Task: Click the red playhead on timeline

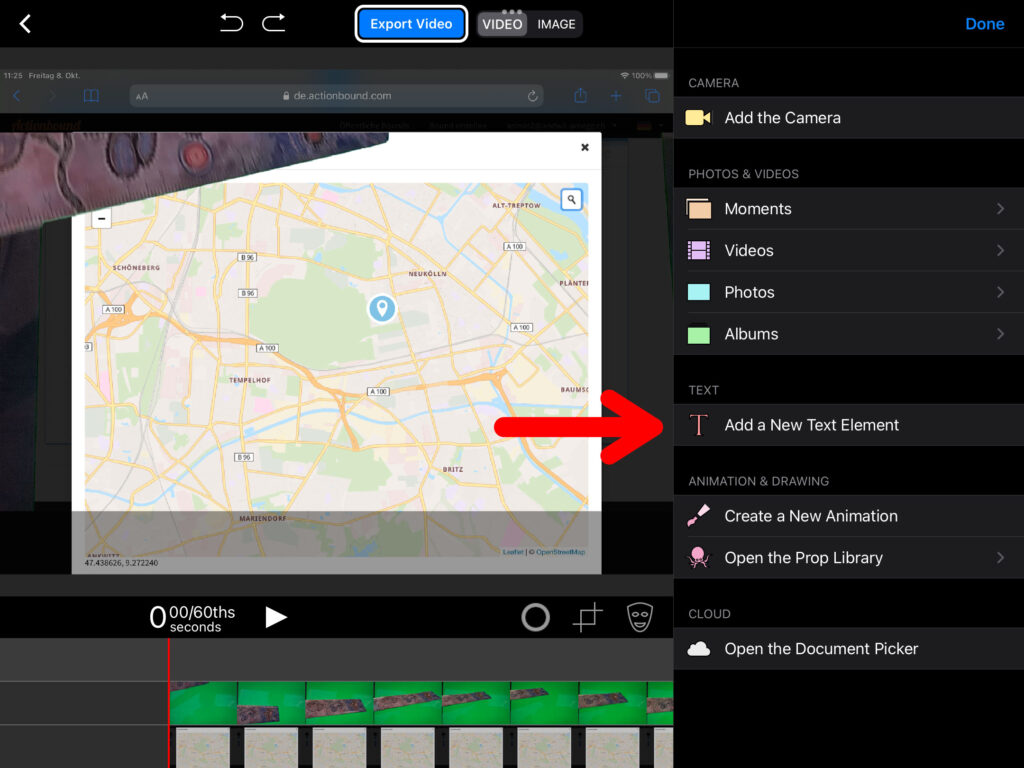Action: click(x=168, y=700)
